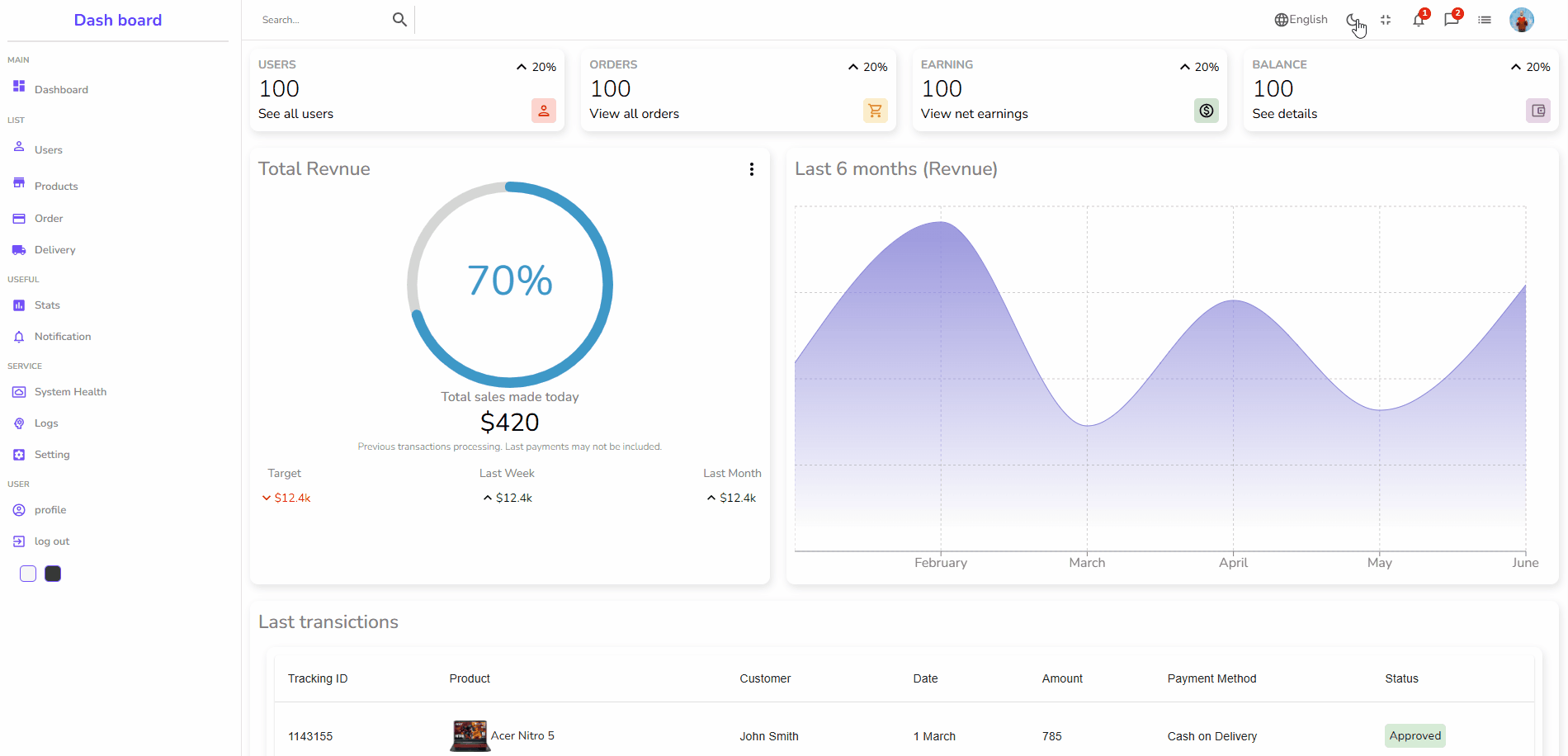Viewport: 1568px width, 756px height.
Task: Select the dark theme color swatch
Action: pyautogui.click(x=53, y=574)
